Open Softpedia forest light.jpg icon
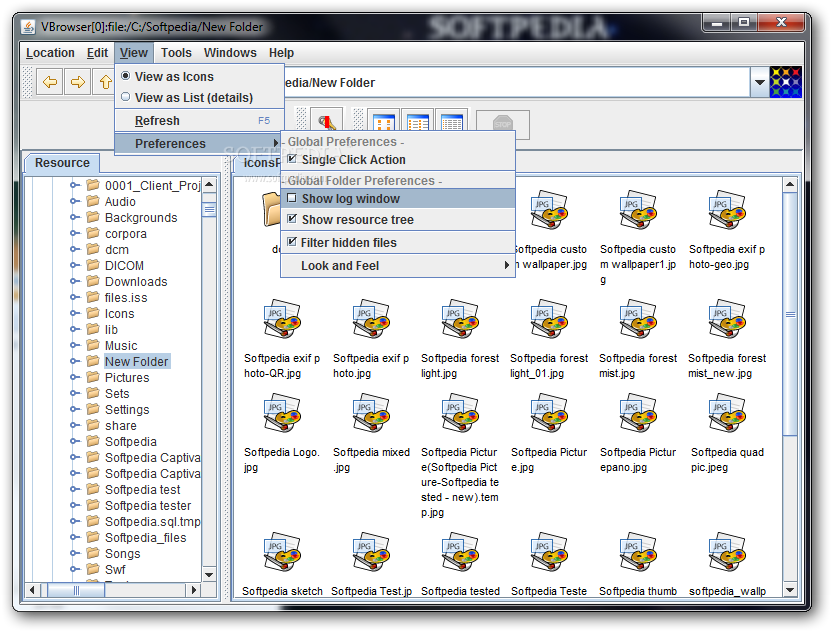Image resolution: width=832 pixels, height=632 pixels. [460, 320]
